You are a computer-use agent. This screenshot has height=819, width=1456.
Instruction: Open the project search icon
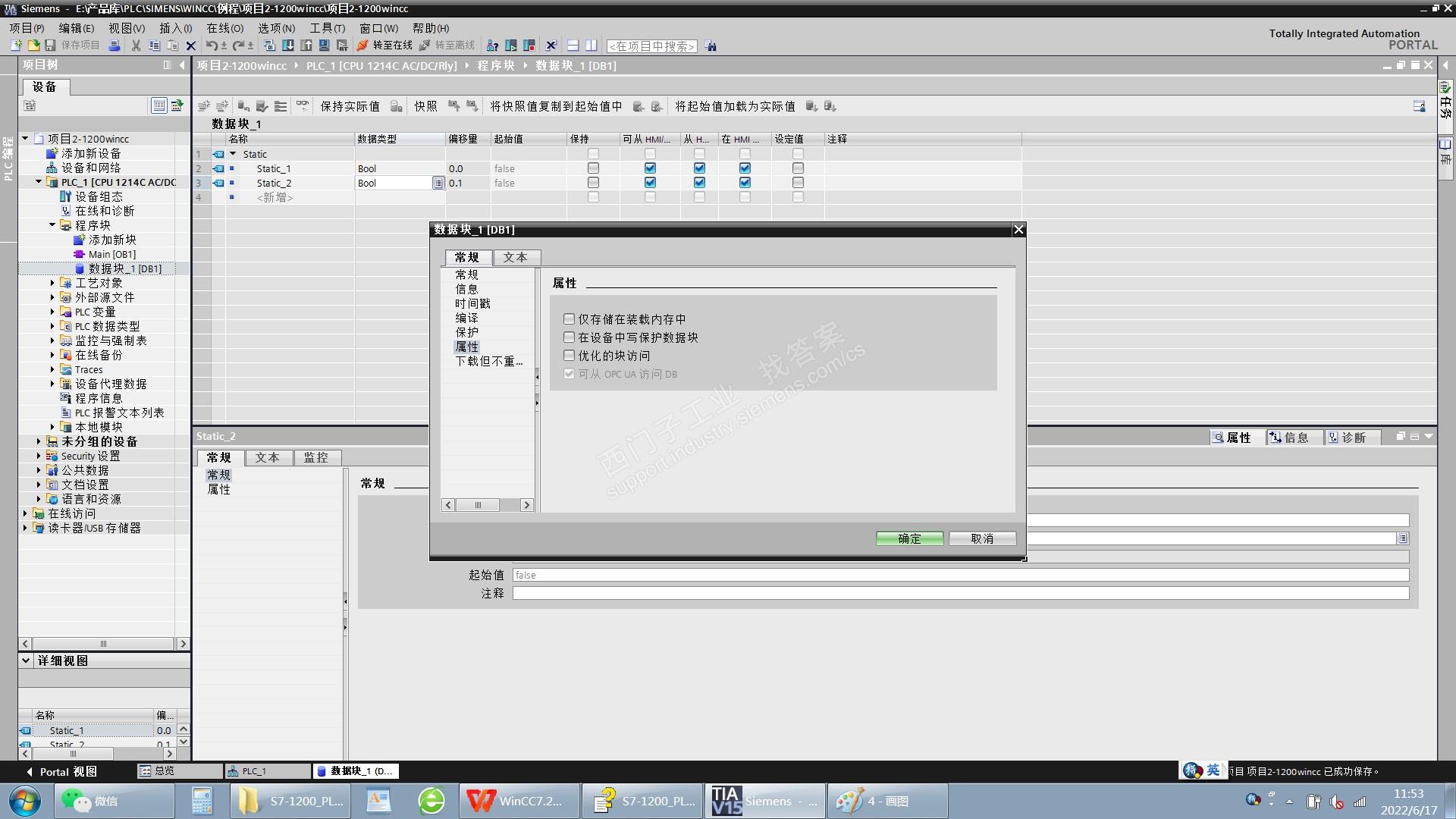click(x=711, y=46)
